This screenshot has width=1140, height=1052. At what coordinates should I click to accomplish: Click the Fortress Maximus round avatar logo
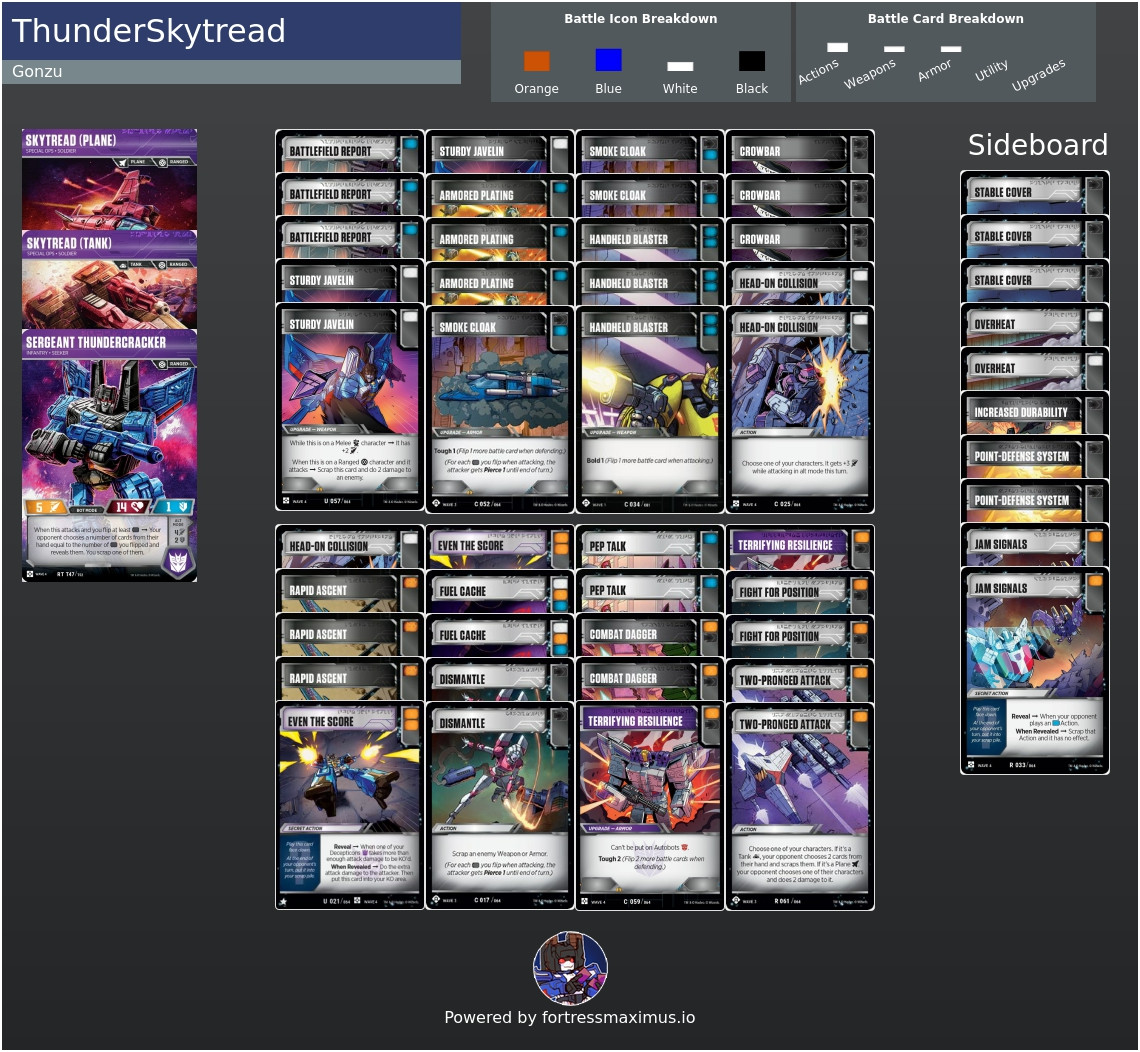[x=571, y=968]
